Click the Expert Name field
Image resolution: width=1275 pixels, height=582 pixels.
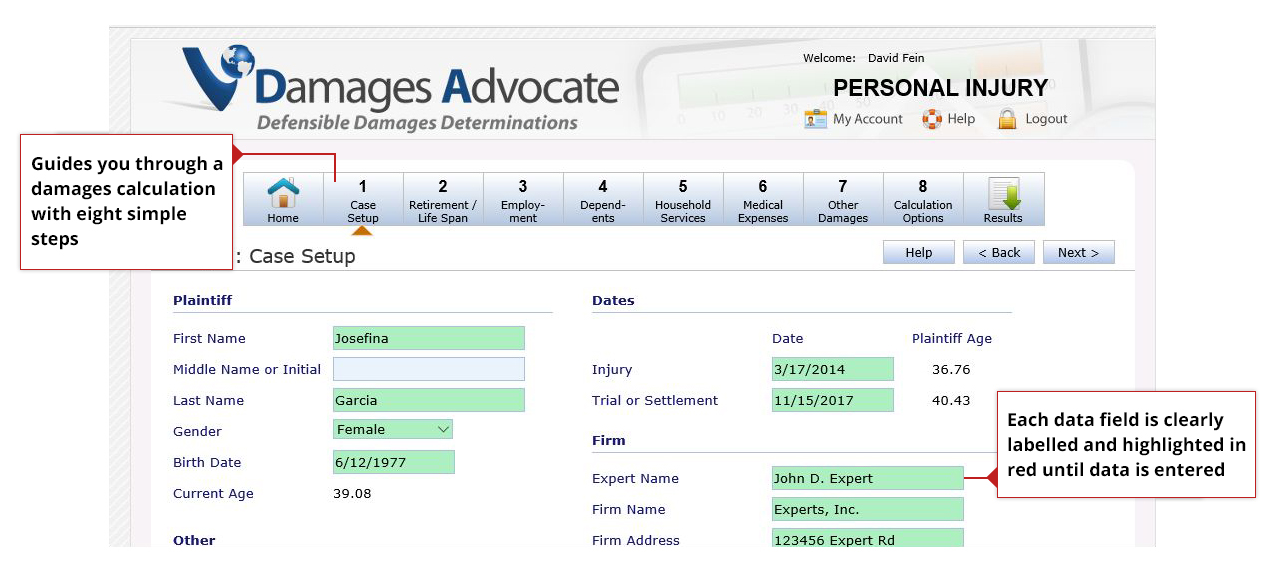pyautogui.click(x=868, y=478)
